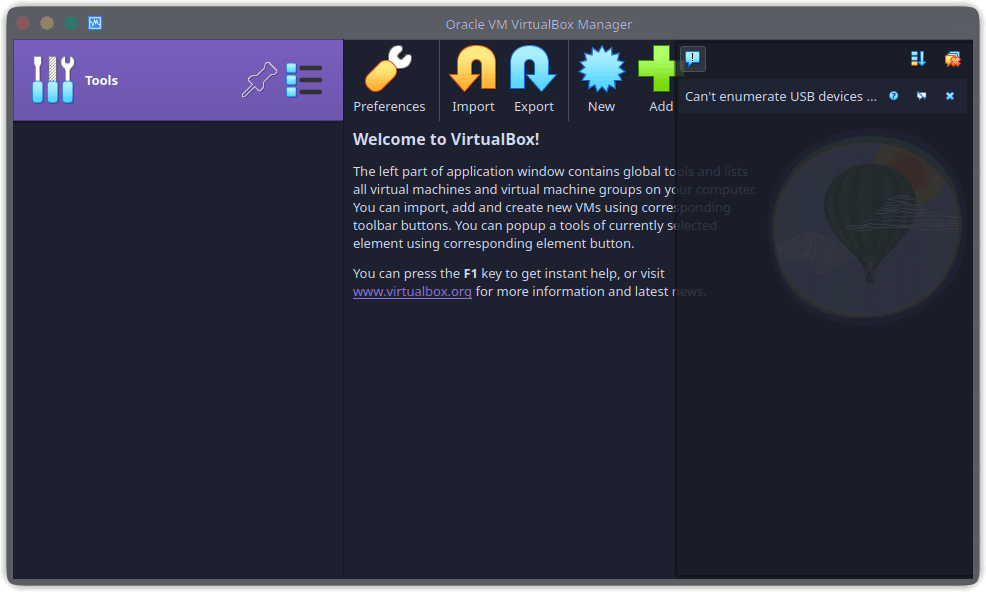Create a New virtual machine
The image size is (986, 592).
tap(601, 79)
